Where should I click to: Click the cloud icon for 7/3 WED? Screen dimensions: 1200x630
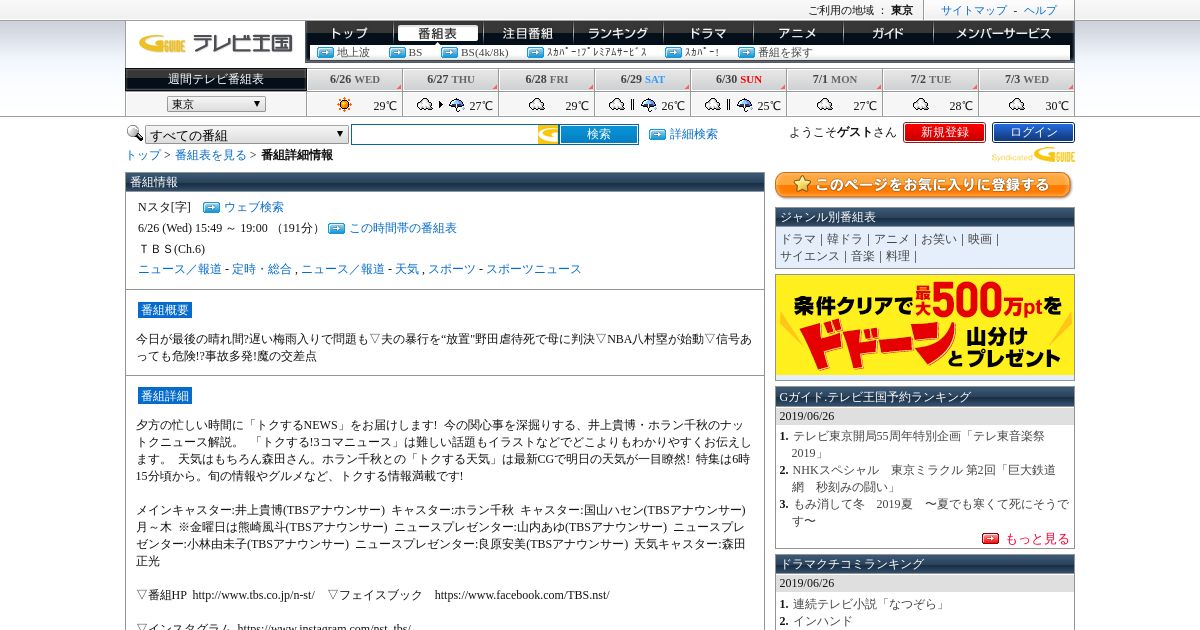tap(1016, 104)
